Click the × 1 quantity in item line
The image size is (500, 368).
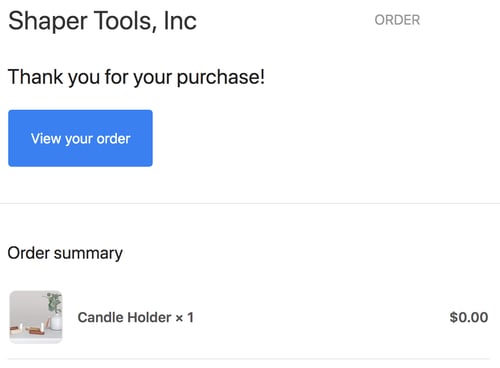pyautogui.click(x=184, y=318)
